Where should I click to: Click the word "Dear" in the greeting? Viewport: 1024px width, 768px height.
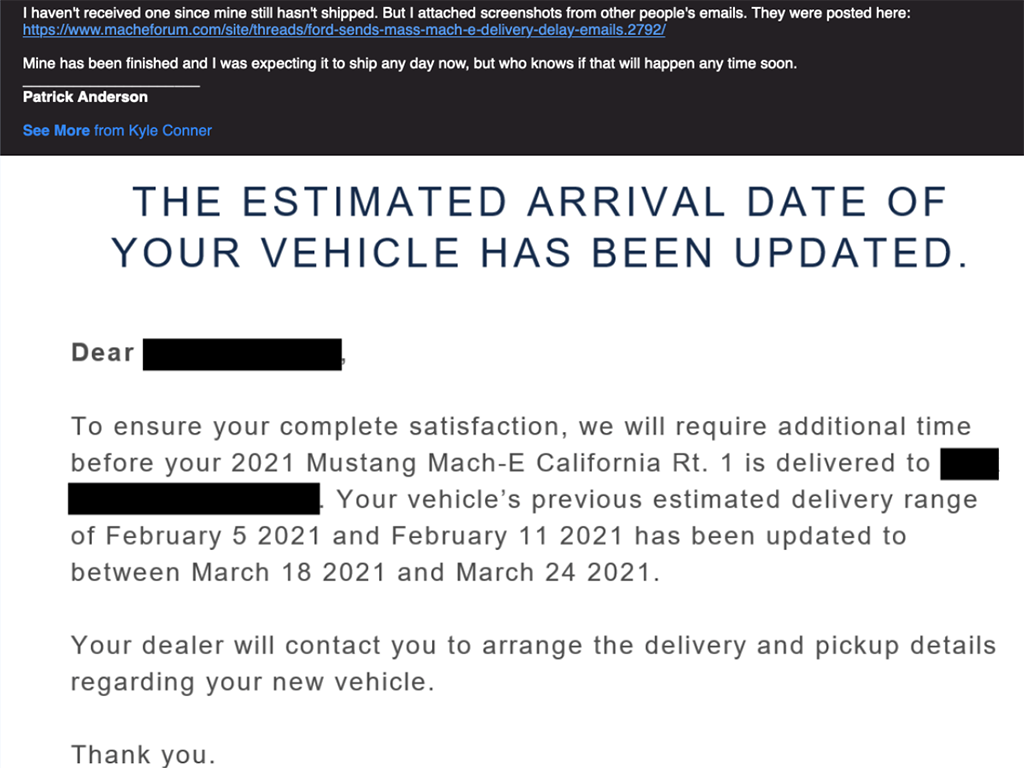tap(103, 353)
